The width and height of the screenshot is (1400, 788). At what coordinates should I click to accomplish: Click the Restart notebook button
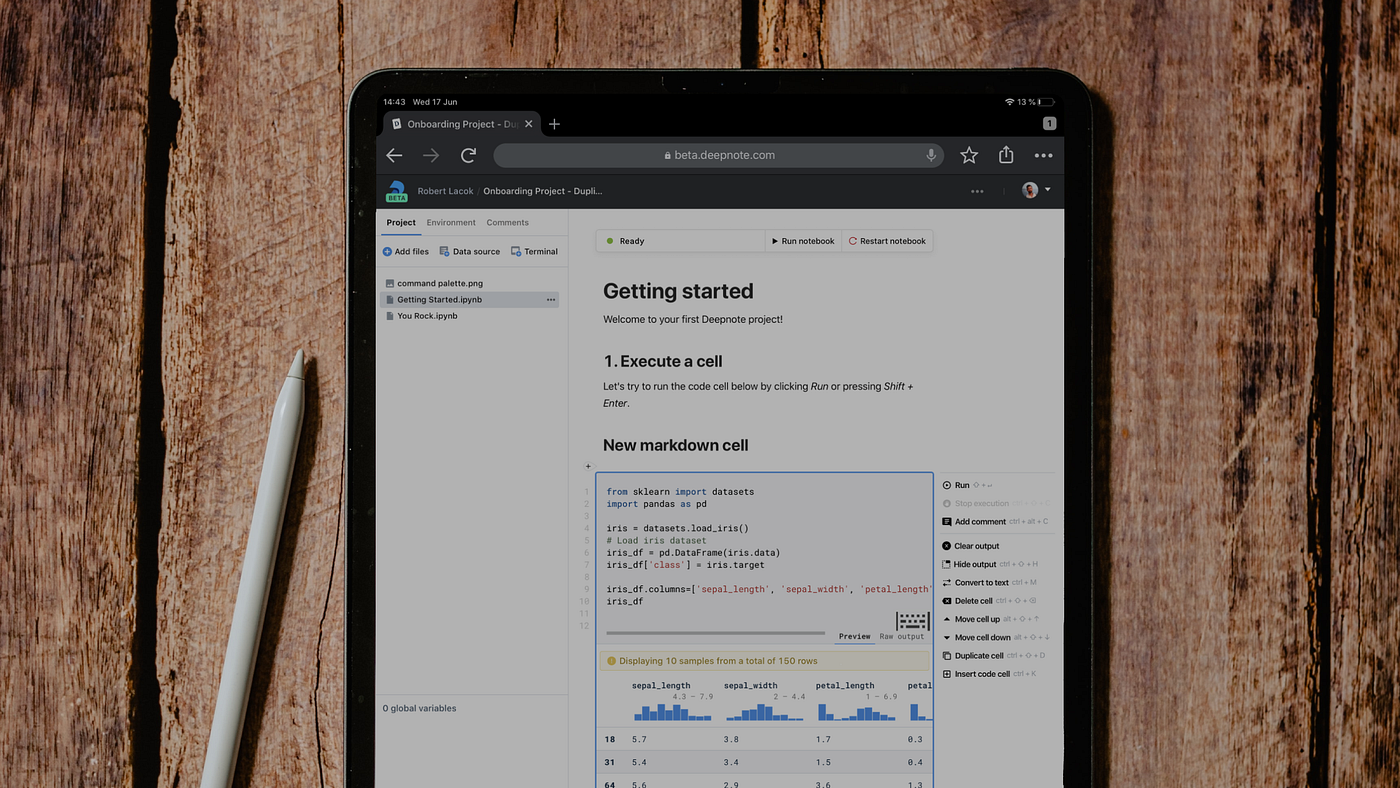(887, 240)
